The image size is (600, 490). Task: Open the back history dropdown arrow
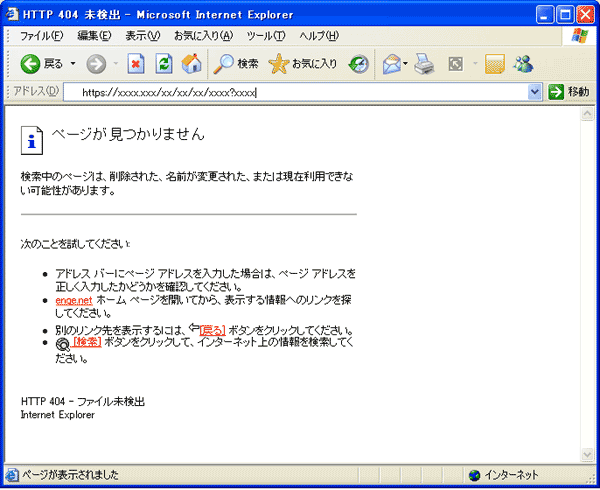(73, 63)
